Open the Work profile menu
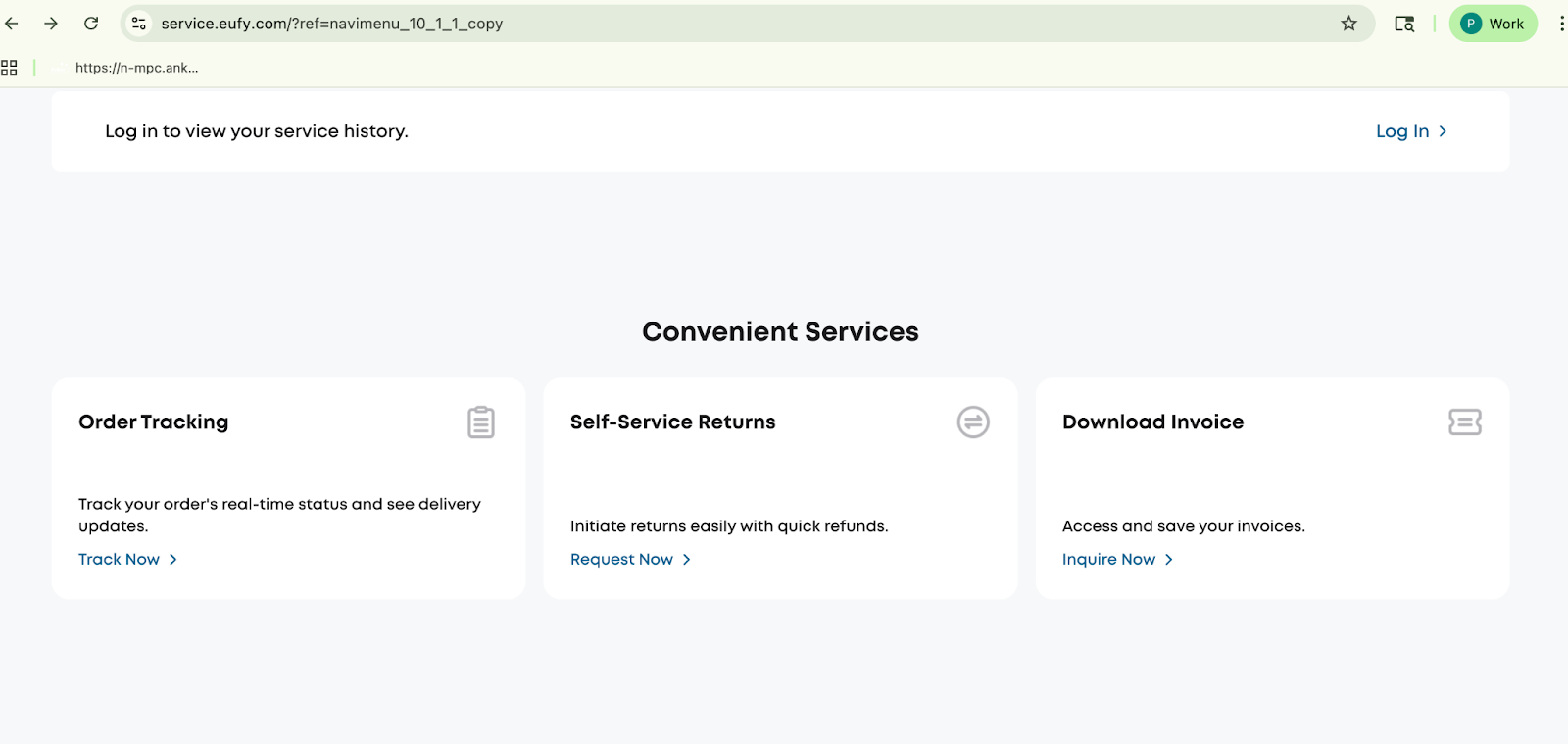This screenshot has height=744, width=1568. [x=1493, y=24]
